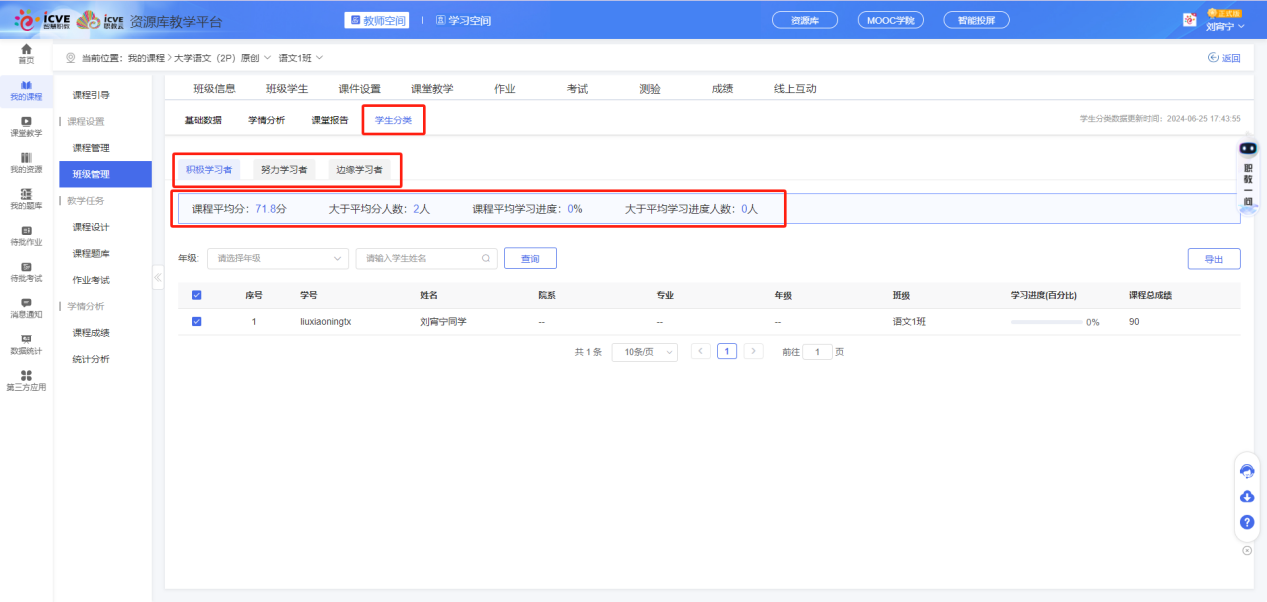1267x602 pixels.
Task: Open the 成绩 tab
Action: pyautogui.click(x=722, y=88)
